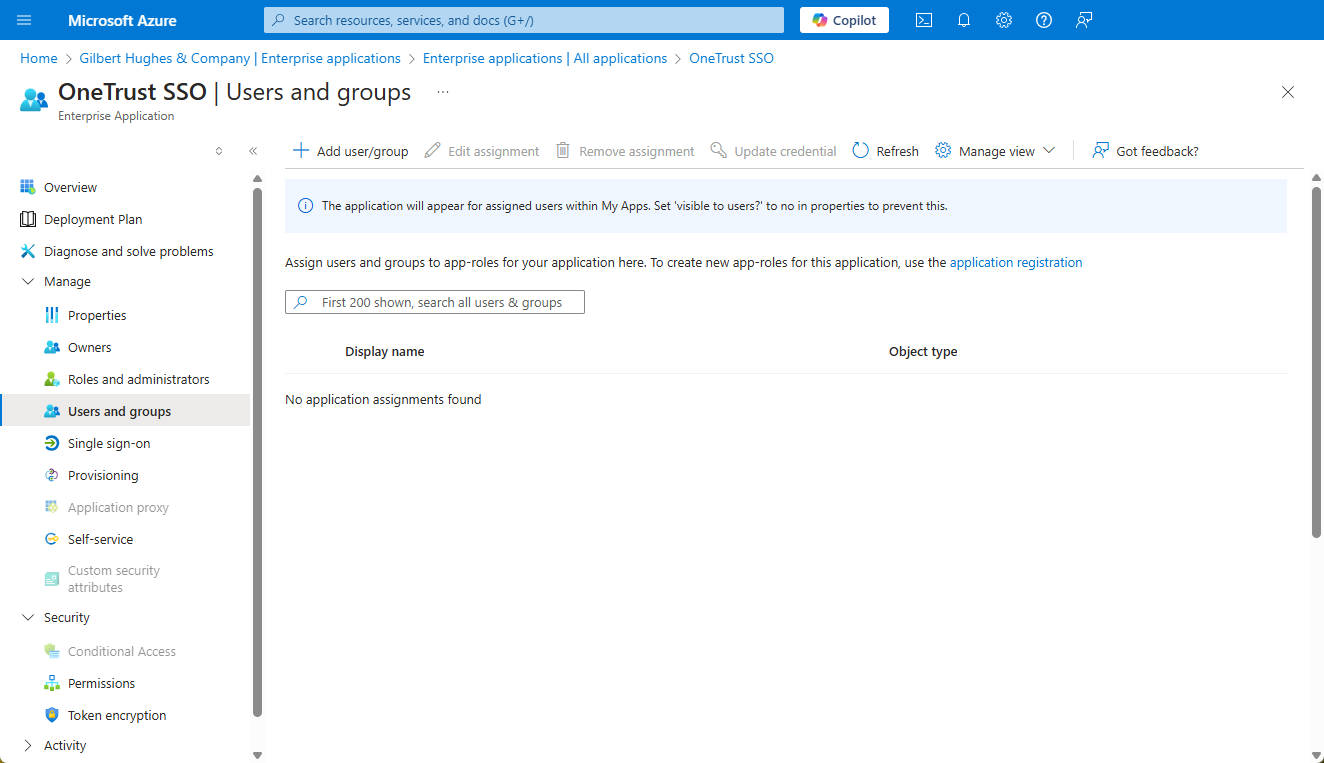Viewport: 1324px width, 763px height.
Task: Collapse the navigation pane with double chevron
Action: (252, 150)
